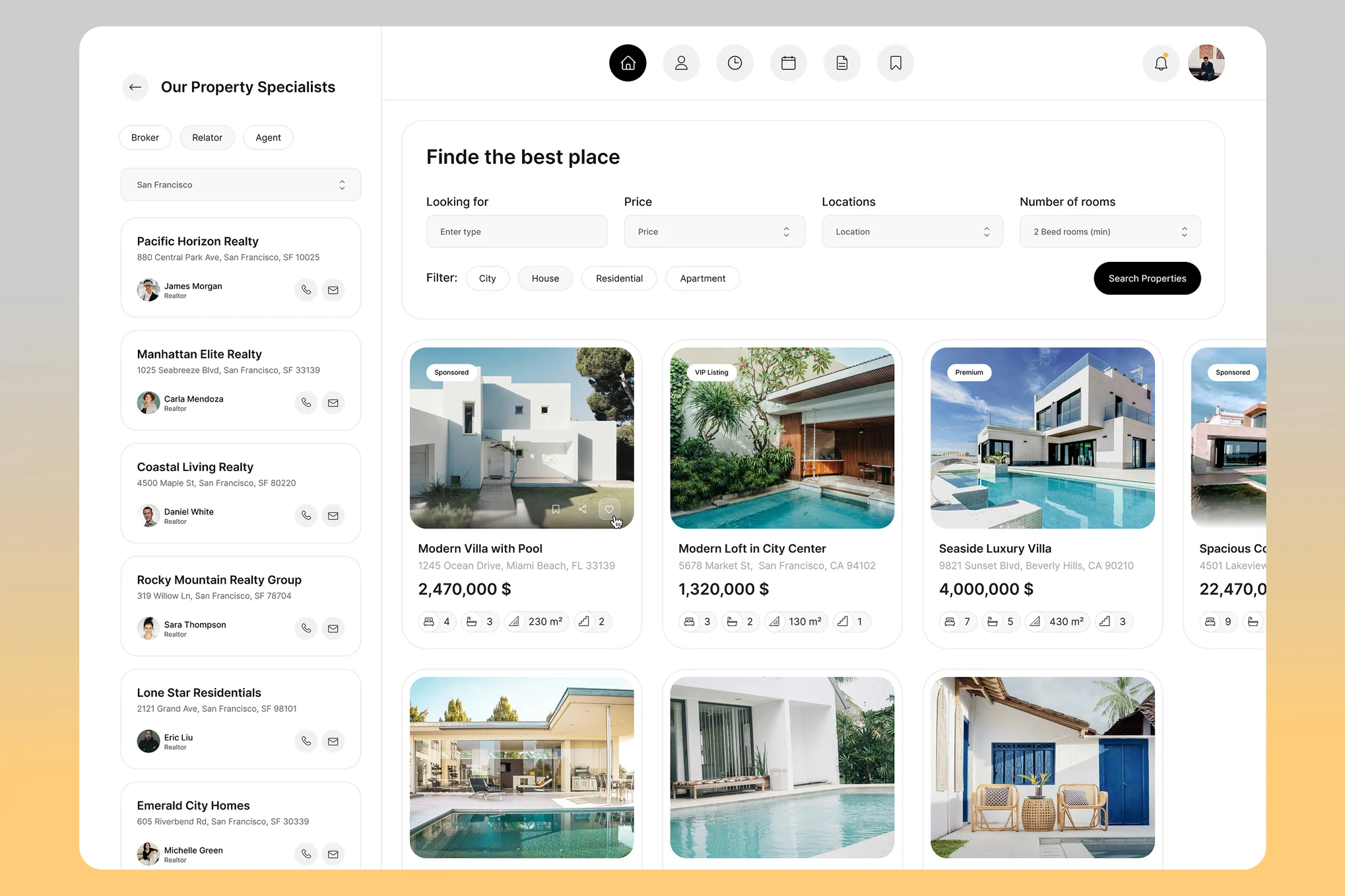Toggle the House filter chip
Viewport: 1345px width, 896px height.
coord(545,278)
